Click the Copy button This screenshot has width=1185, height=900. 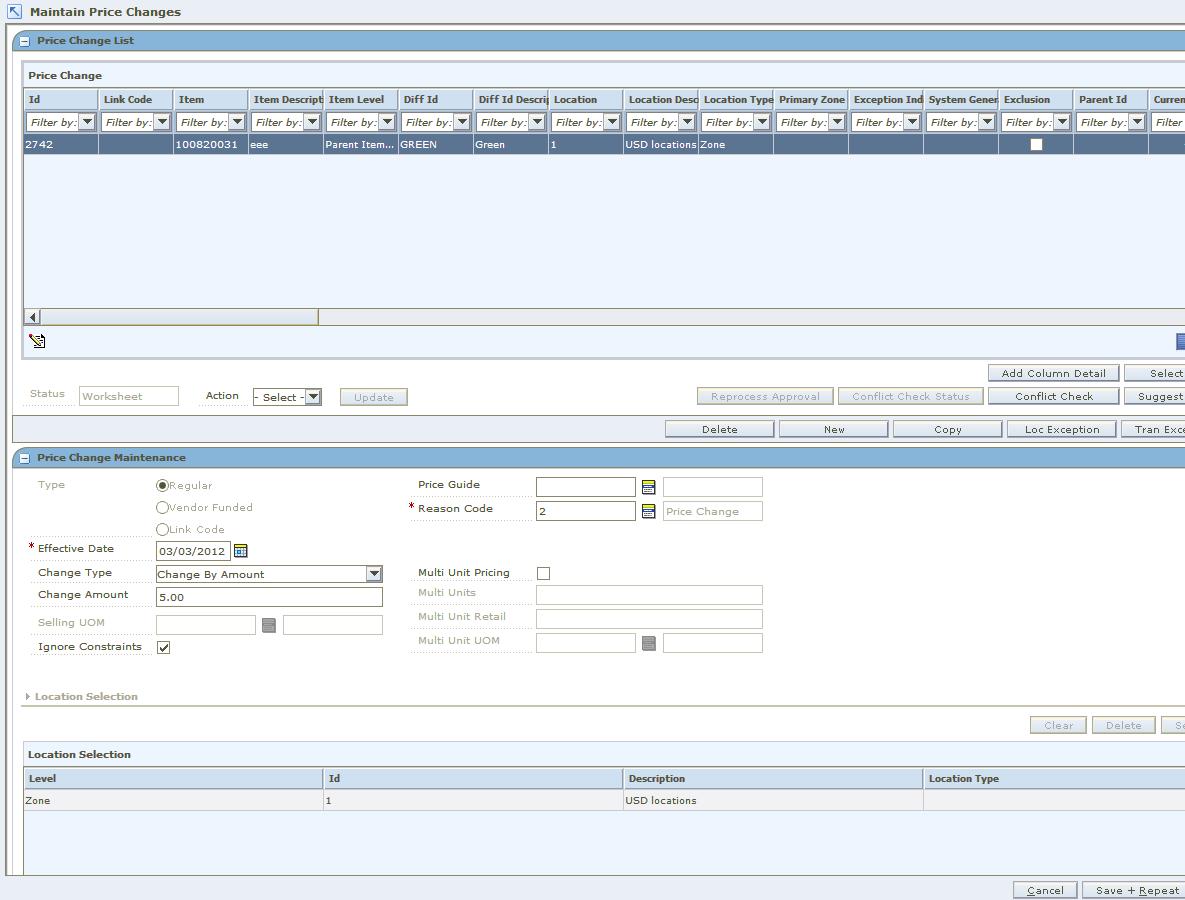[x=948, y=429]
